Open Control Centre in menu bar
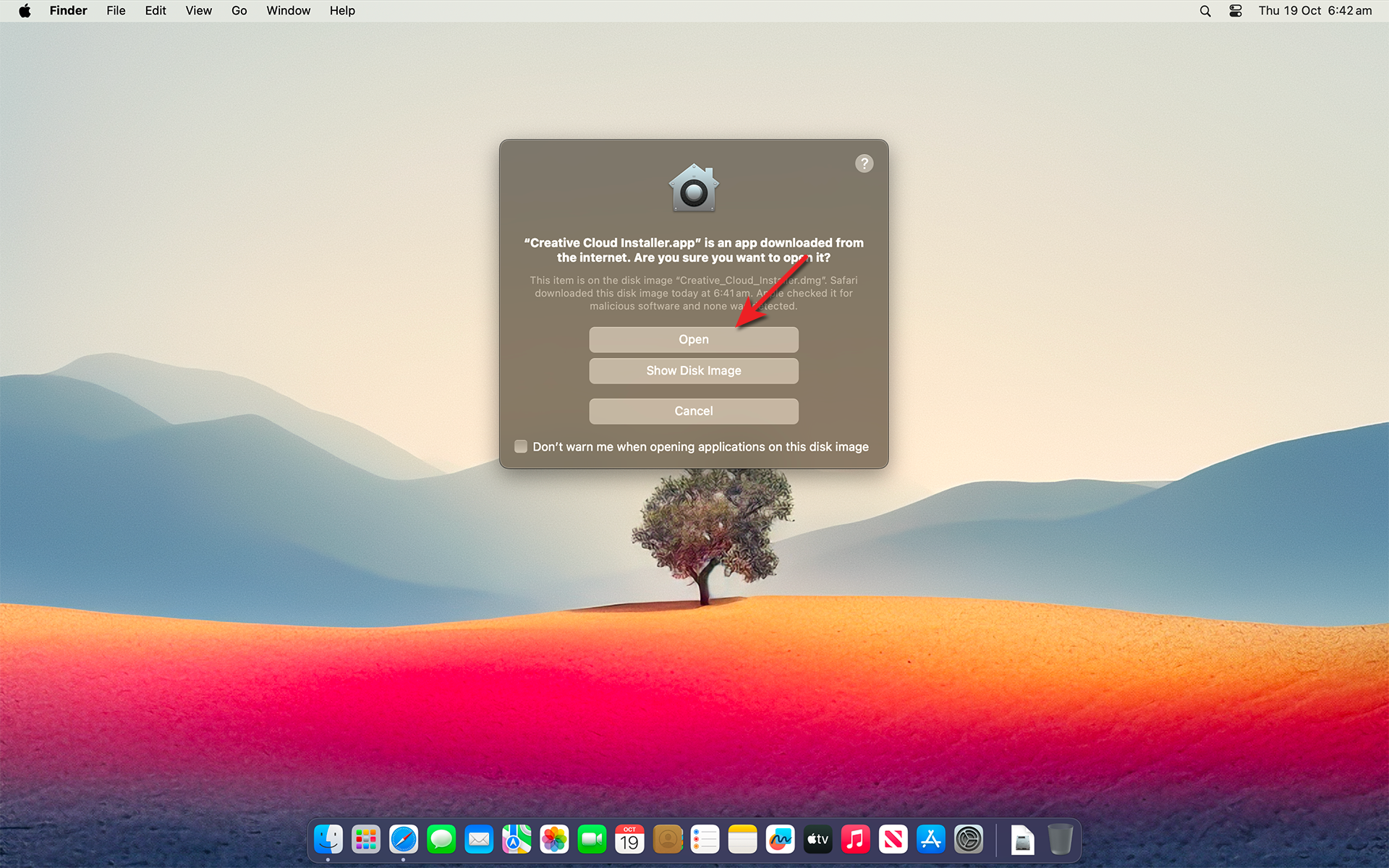 pos(1236,11)
